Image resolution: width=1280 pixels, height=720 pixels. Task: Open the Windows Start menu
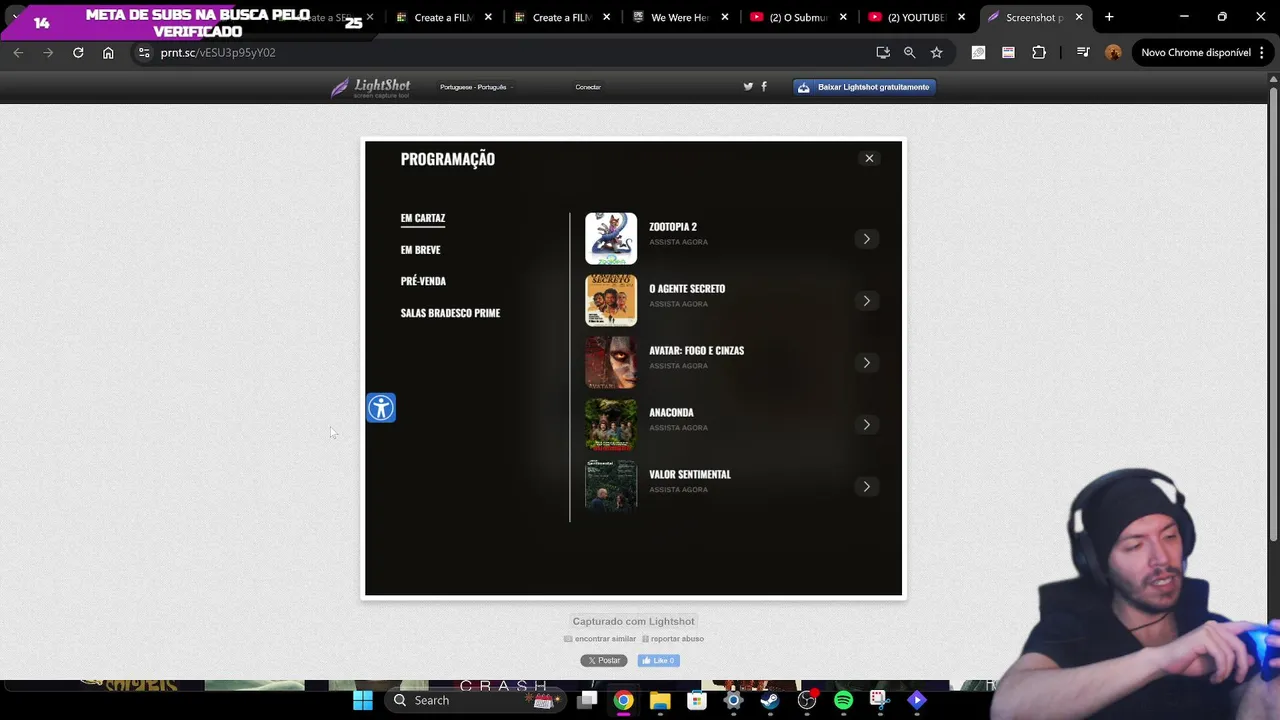362,700
